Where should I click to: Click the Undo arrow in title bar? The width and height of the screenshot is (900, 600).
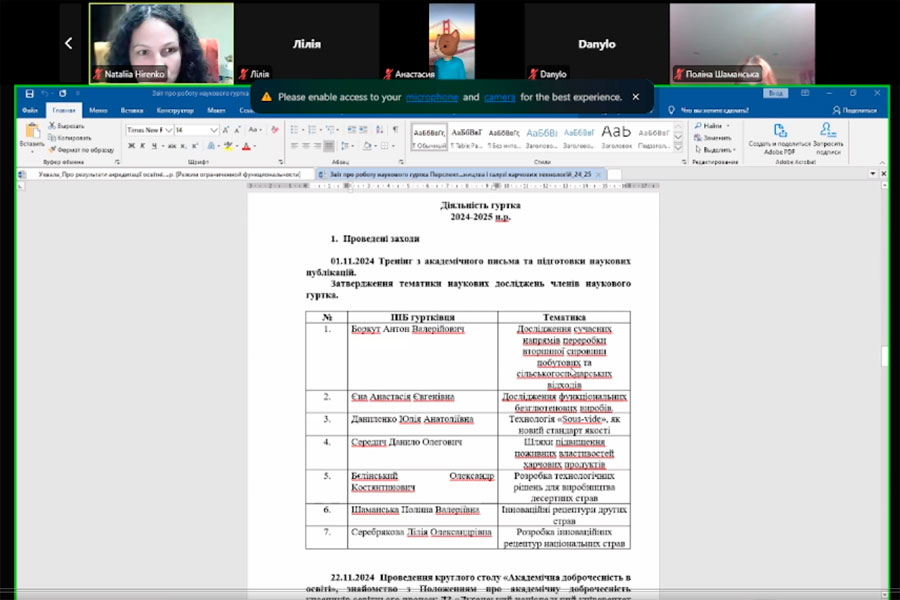point(45,94)
